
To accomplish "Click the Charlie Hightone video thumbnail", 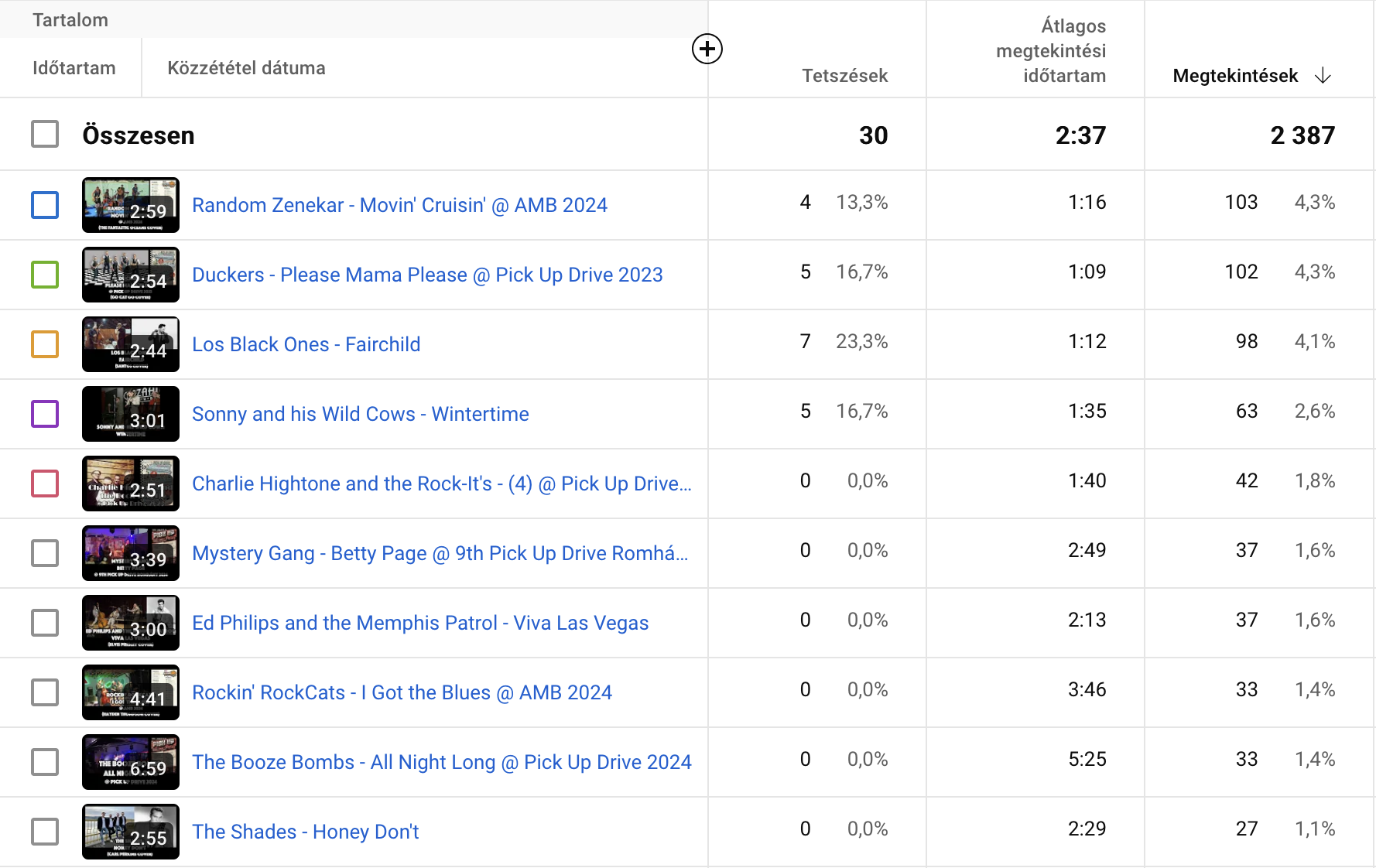I will coord(131,484).
